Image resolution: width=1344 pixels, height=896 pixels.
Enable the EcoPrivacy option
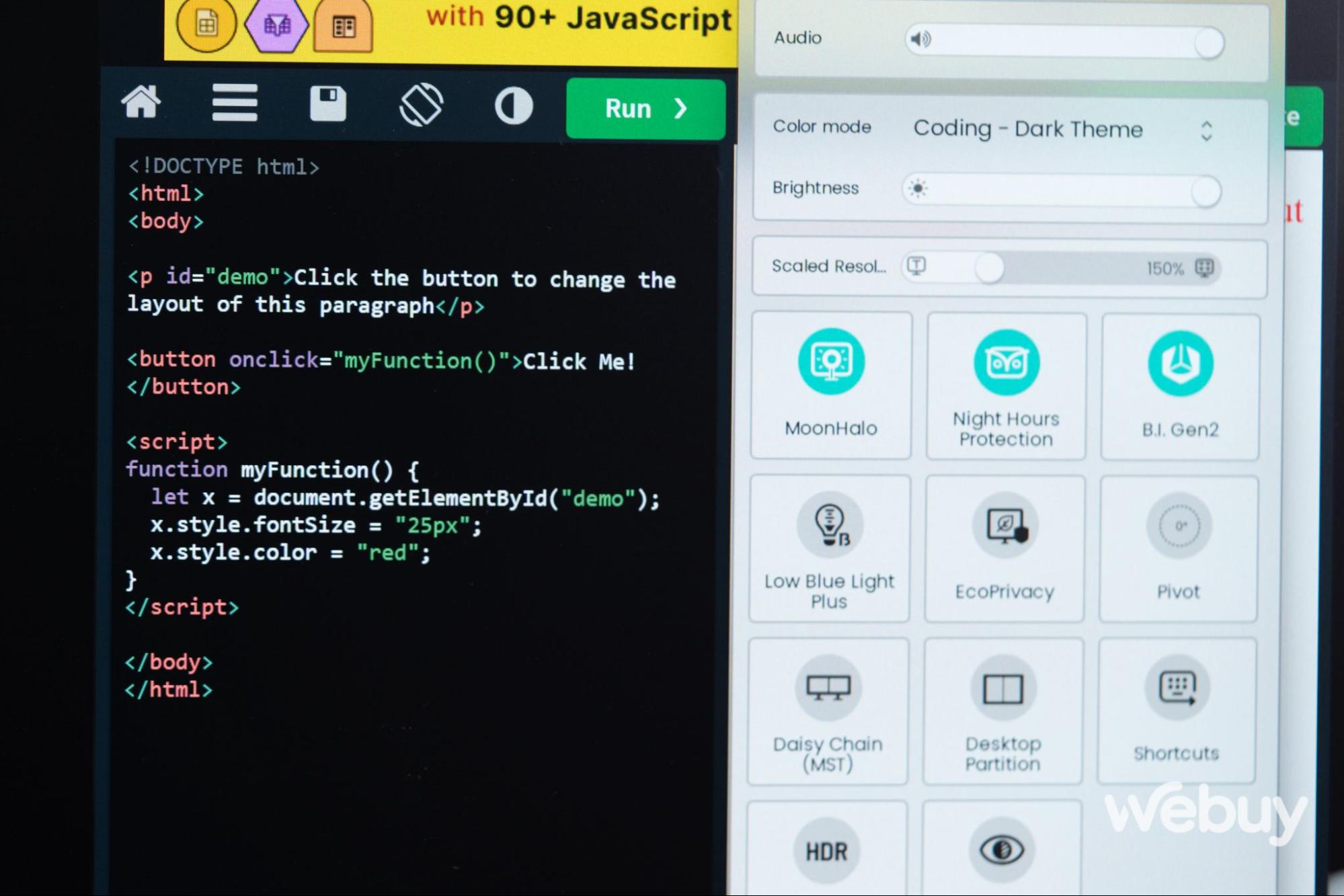1004,549
